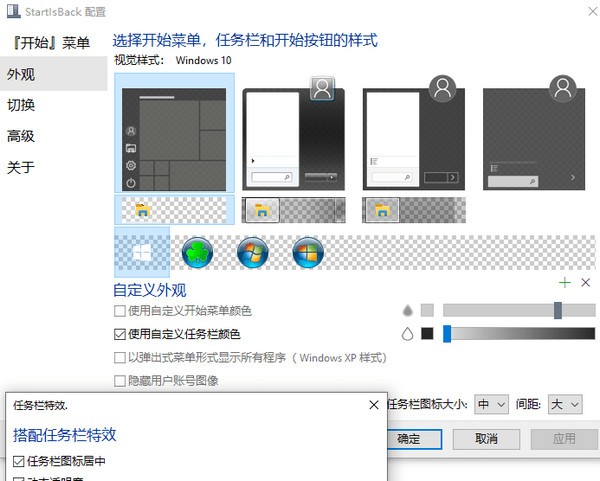Screen dimensions: 600x481
Task: Remove start button using the X next to plus
Action: coord(585,283)
